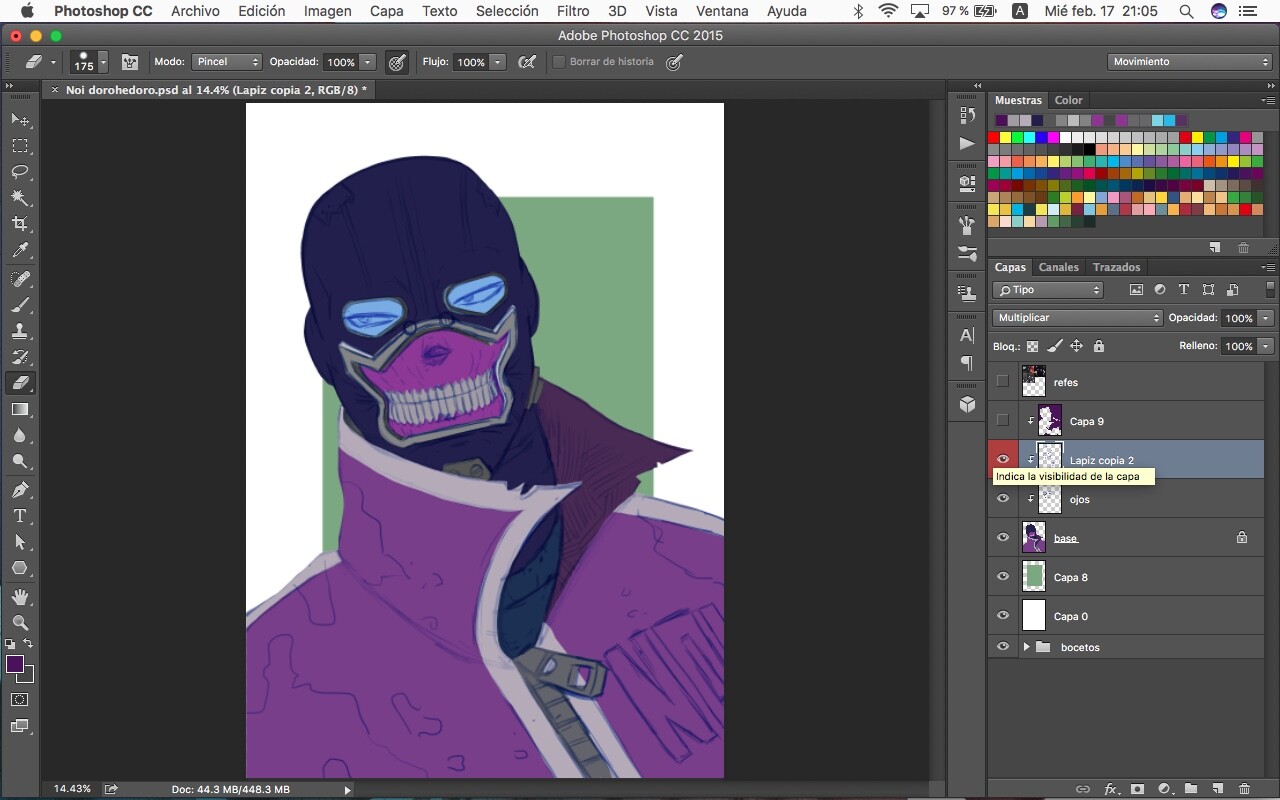Select the Clone Stamp tool
Viewport: 1280px width, 800px height.
click(20, 330)
